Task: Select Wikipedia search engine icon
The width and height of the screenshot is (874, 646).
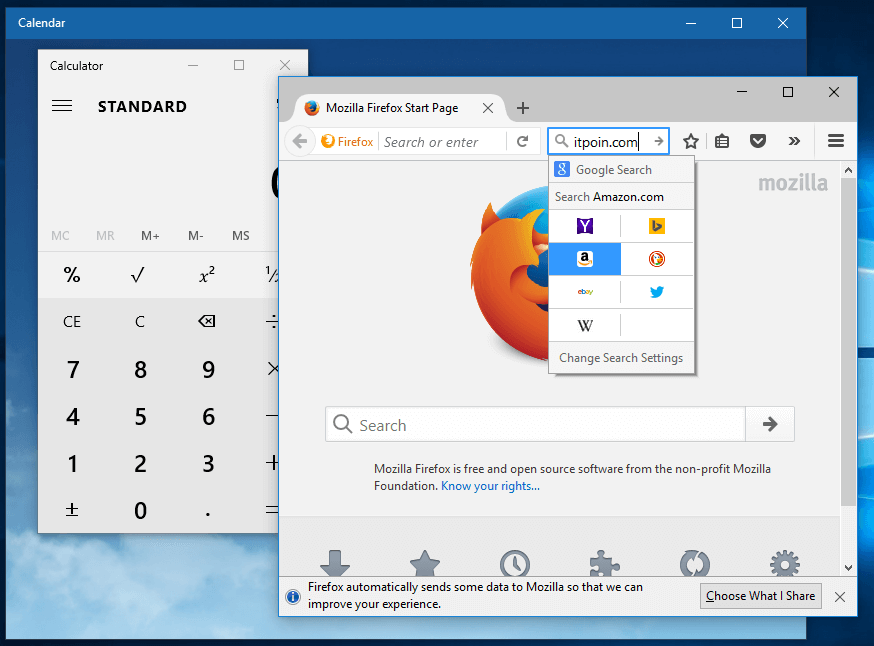Action: (585, 325)
